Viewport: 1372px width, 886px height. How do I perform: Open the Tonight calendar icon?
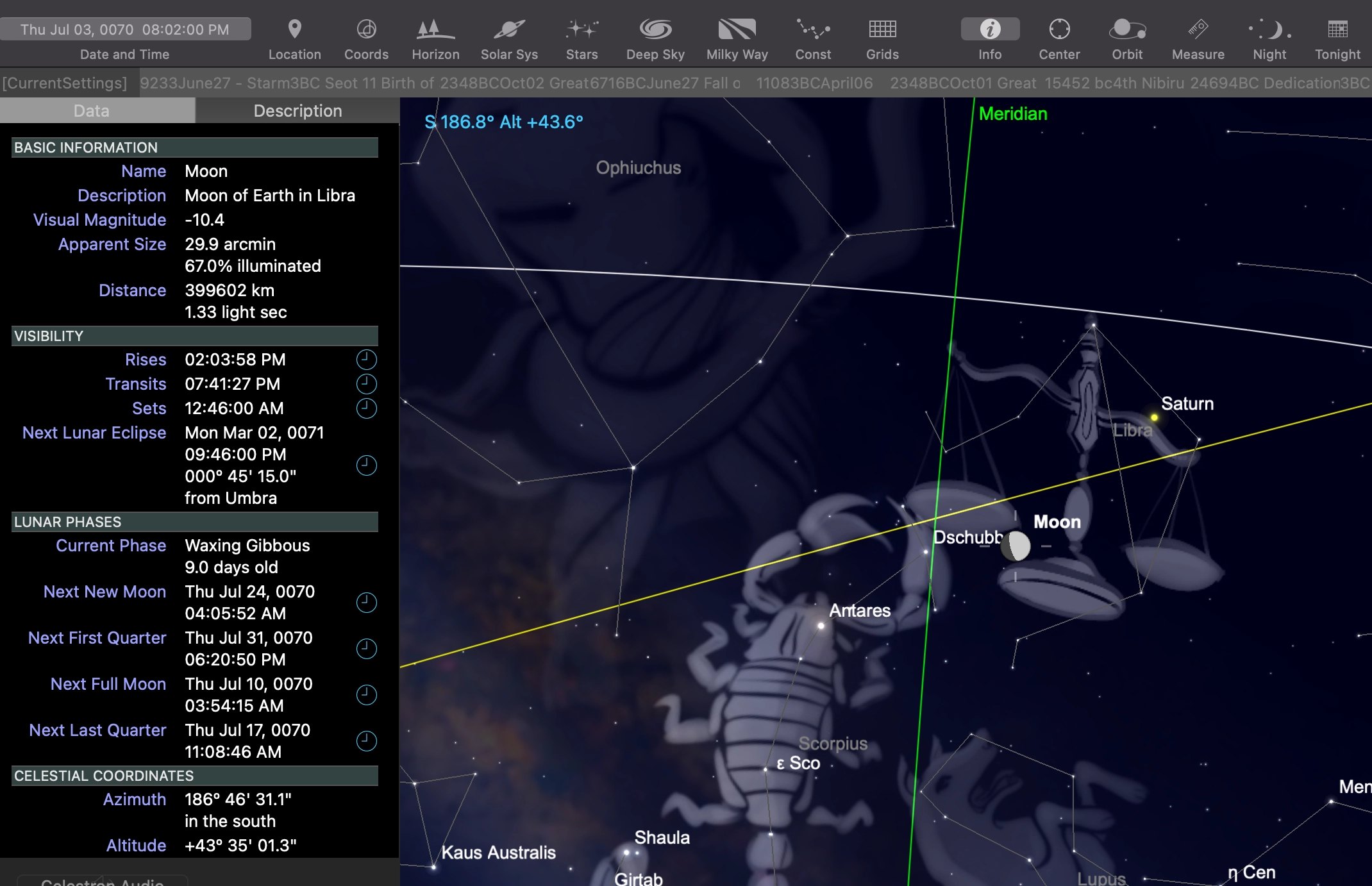pos(1337,29)
